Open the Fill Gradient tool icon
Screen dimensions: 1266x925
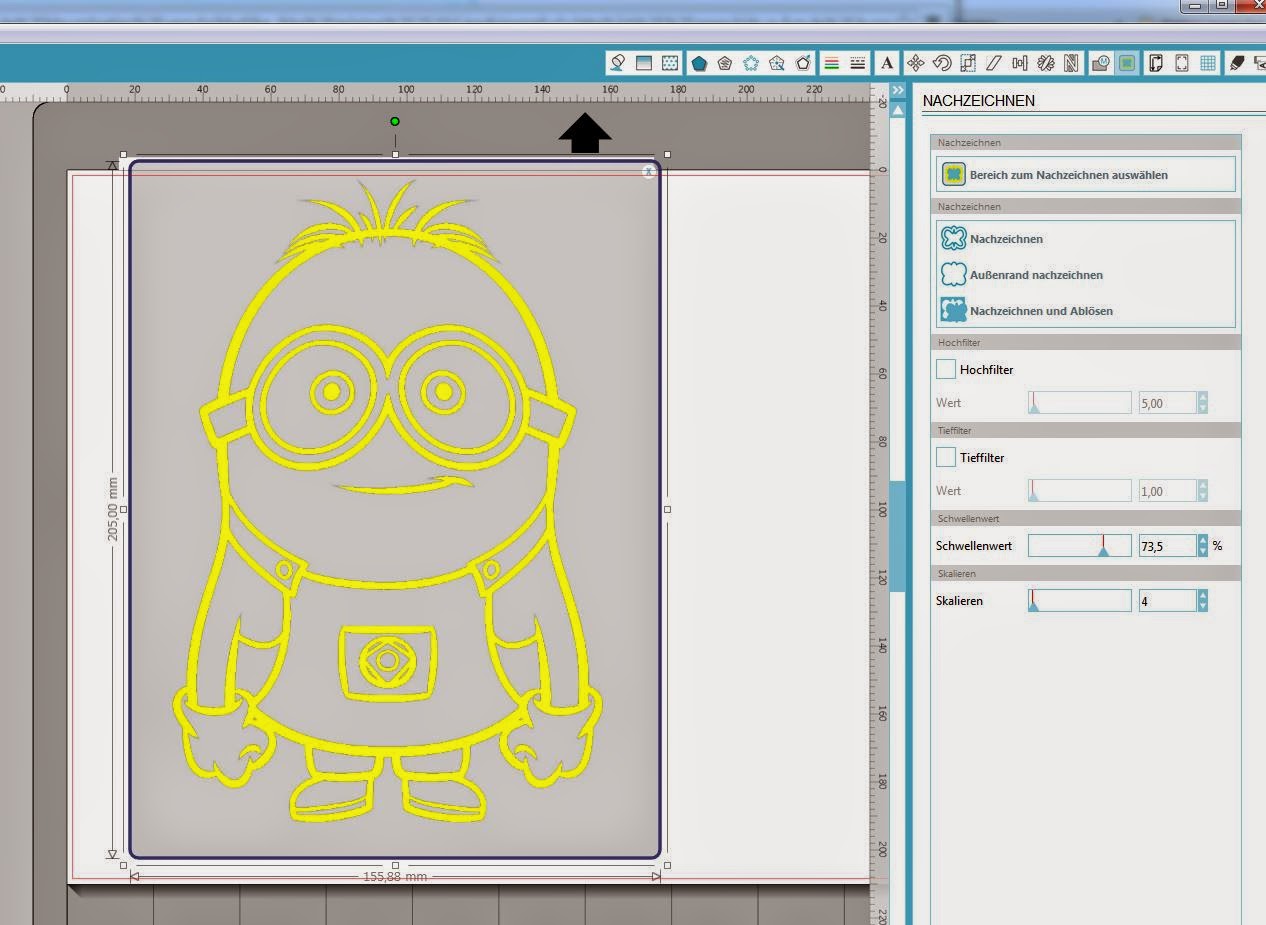644,63
